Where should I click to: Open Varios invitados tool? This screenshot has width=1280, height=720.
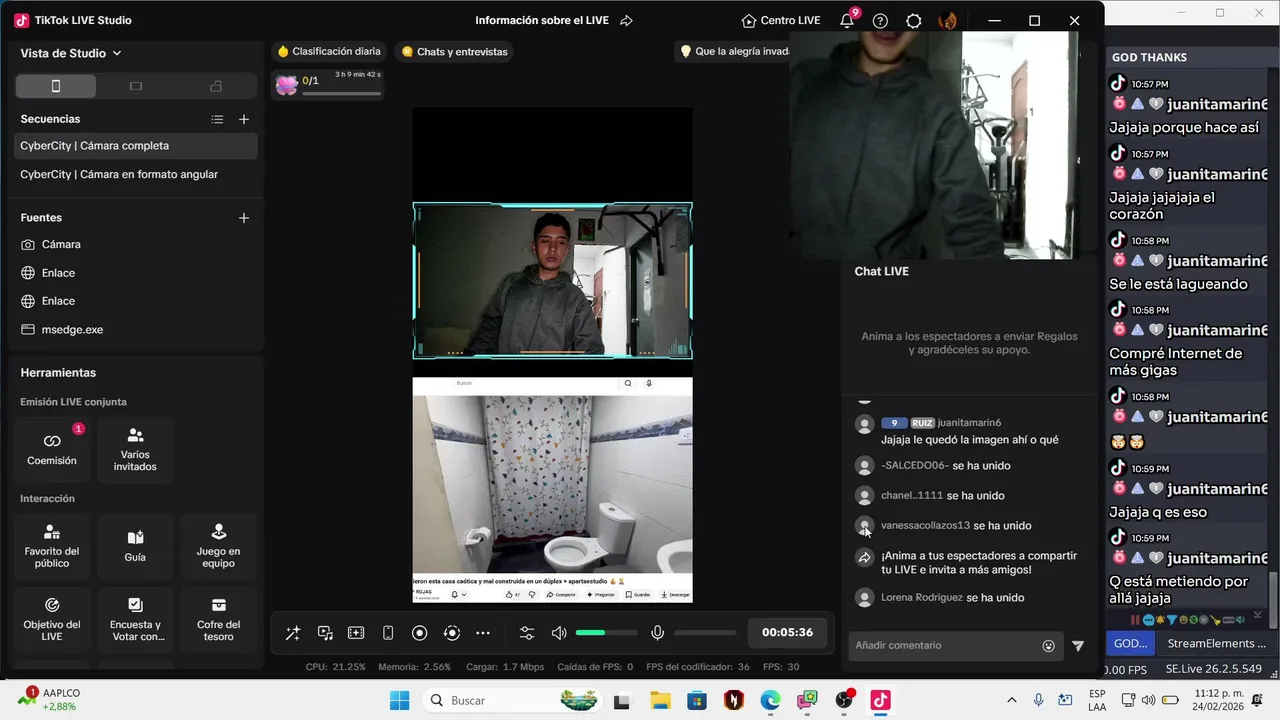point(135,450)
